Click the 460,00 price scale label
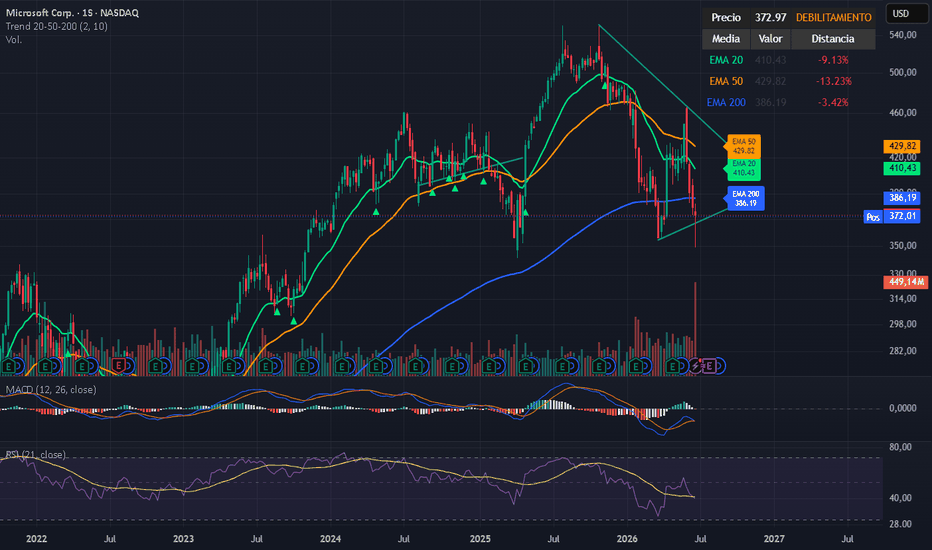 [902, 113]
